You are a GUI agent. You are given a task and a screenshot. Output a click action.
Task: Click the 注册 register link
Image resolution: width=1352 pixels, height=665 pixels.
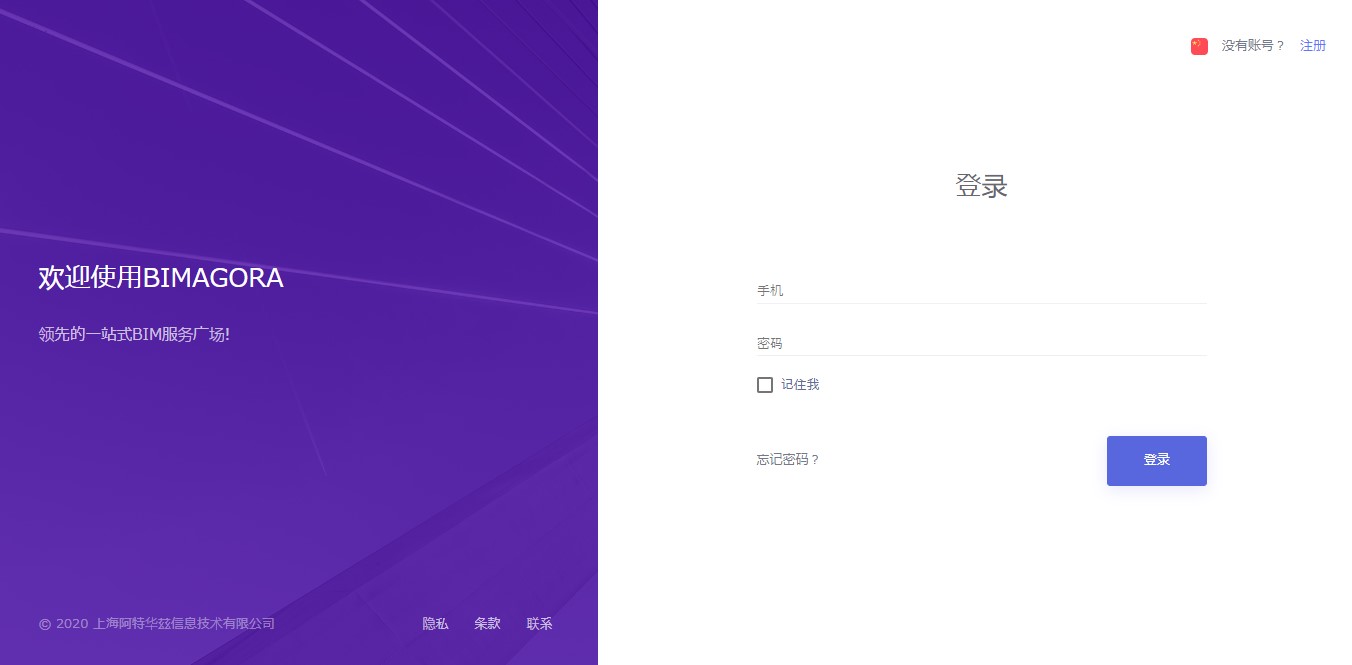(1313, 46)
